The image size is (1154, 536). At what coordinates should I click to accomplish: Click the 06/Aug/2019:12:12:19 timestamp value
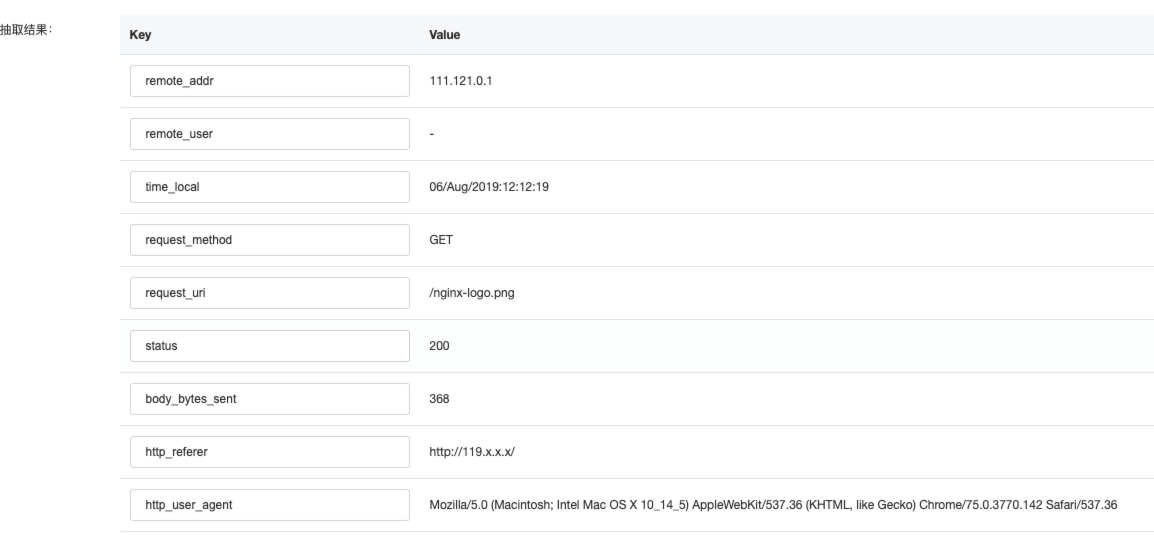pyautogui.click(x=489, y=187)
